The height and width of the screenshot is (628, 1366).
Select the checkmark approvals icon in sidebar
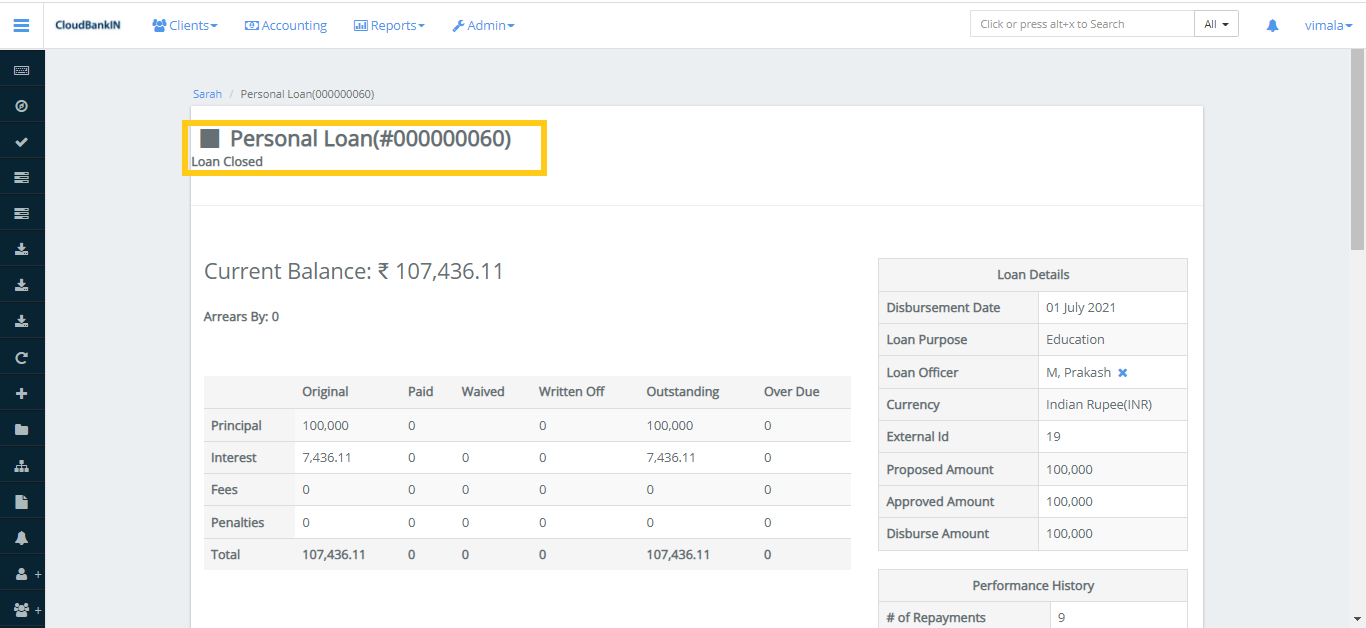(21, 141)
